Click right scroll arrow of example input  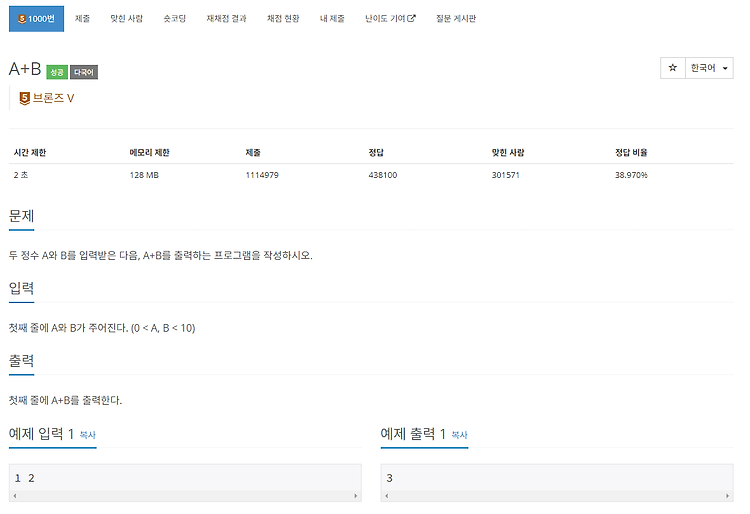pos(355,496)
